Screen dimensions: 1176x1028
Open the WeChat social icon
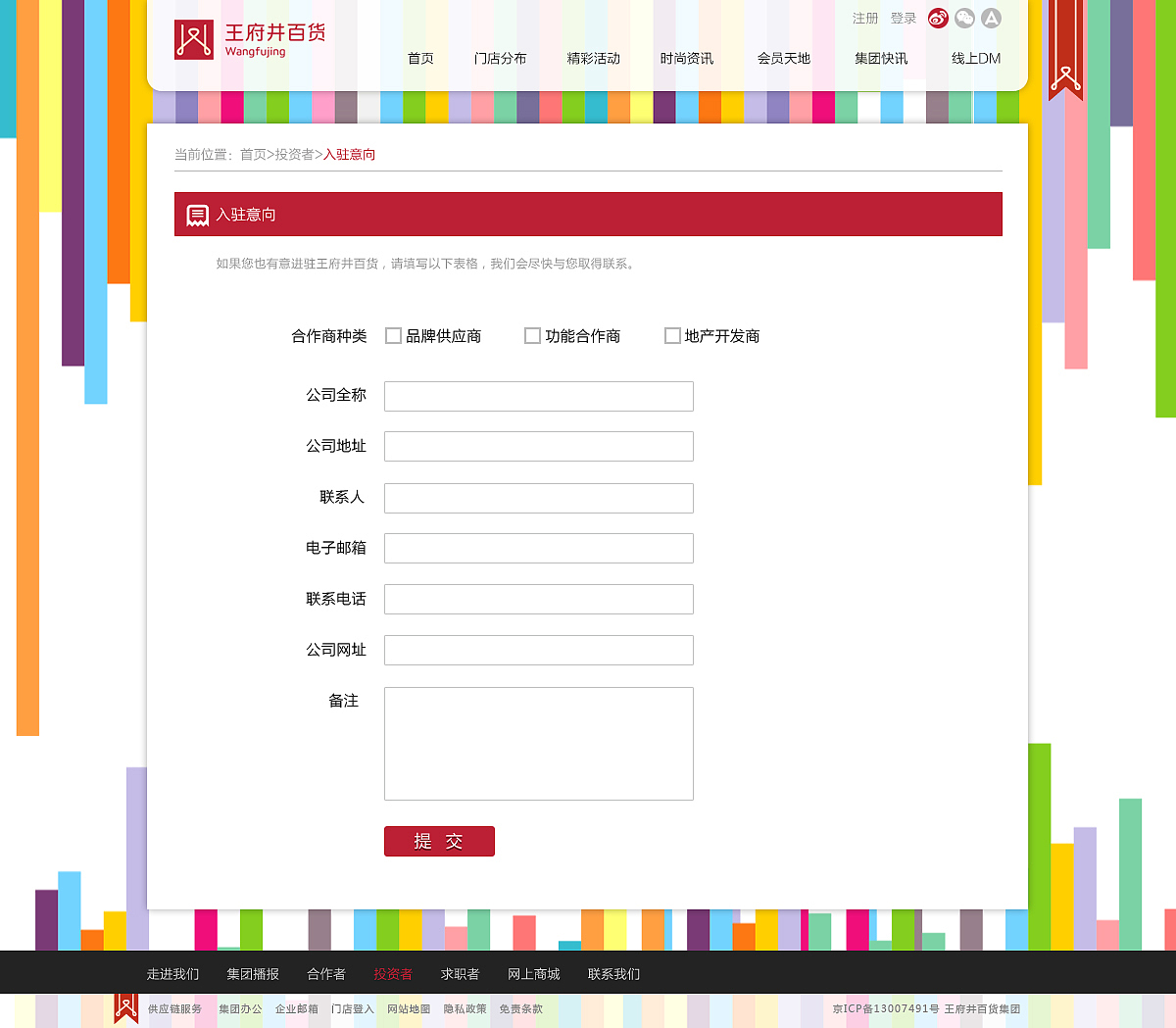tap(965, 18)
